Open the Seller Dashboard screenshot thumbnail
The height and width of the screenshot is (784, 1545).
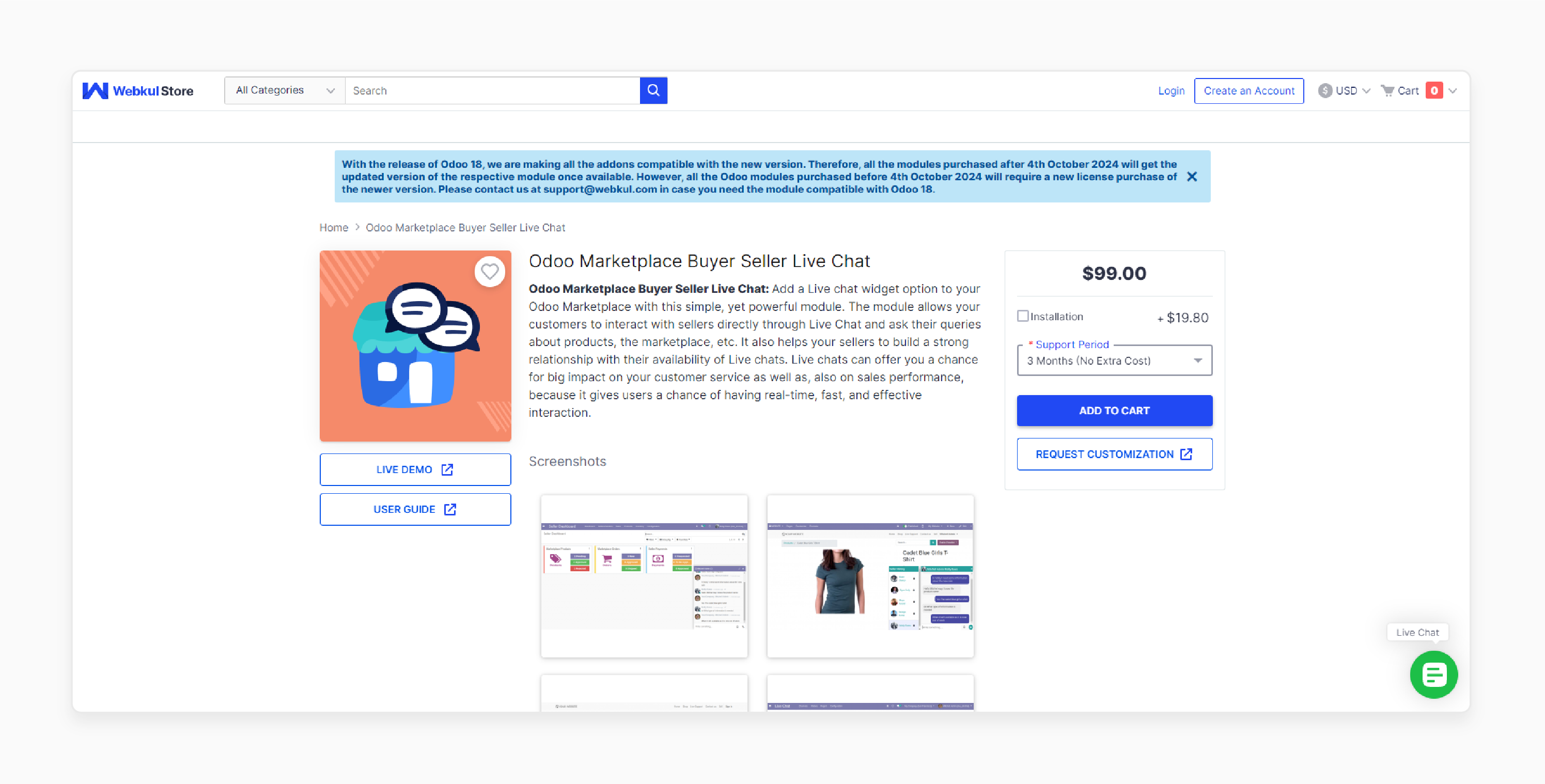click(644, 576)
